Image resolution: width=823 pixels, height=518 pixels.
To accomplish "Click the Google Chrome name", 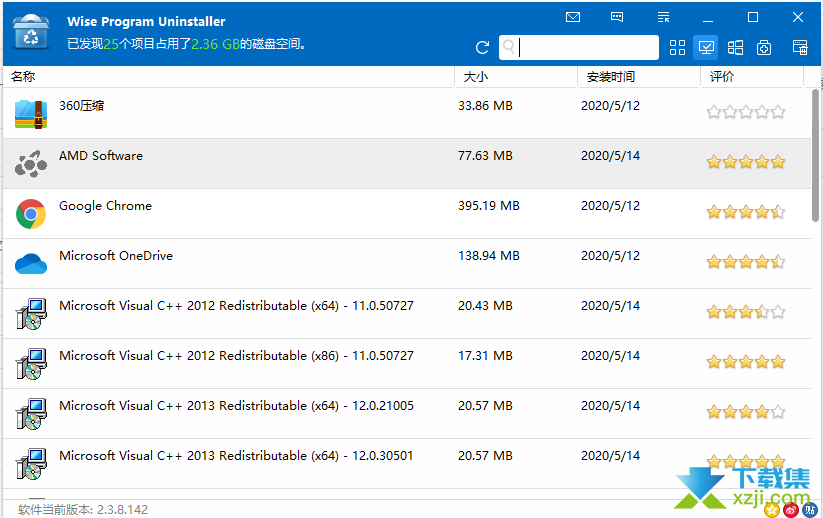I will (x=105, y=206).
